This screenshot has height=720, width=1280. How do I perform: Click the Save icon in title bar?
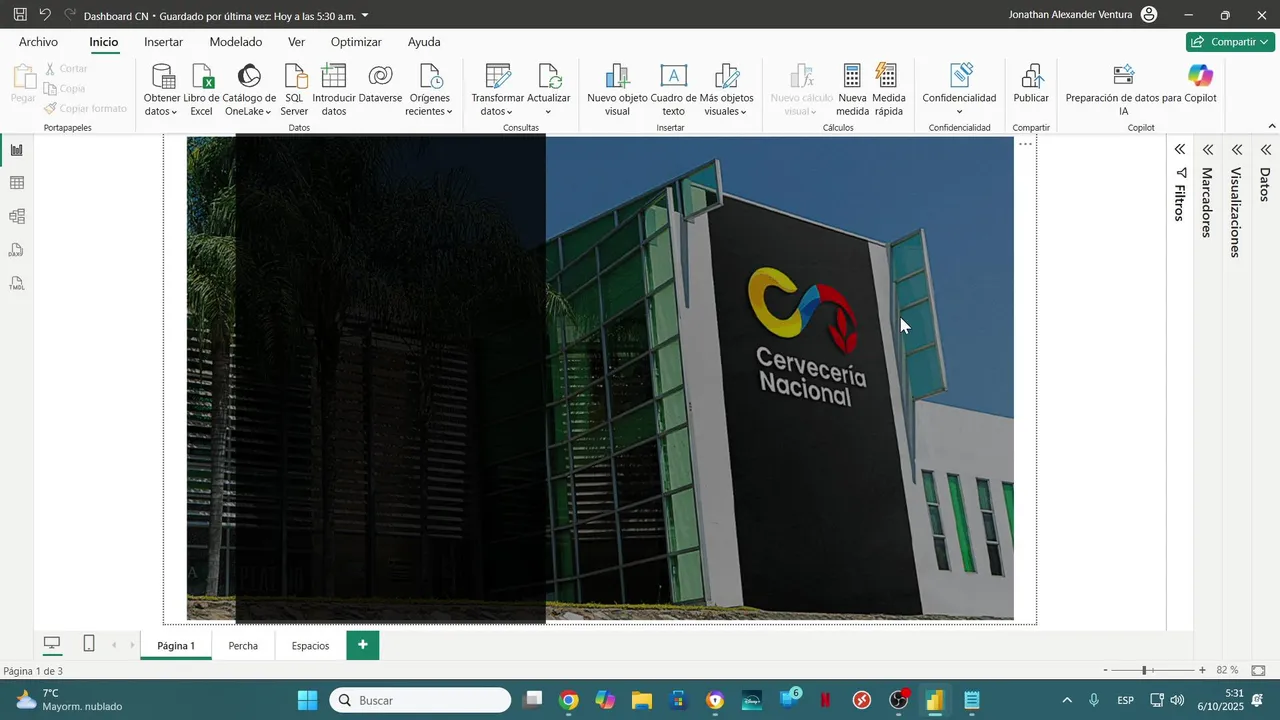click(20, 15)
